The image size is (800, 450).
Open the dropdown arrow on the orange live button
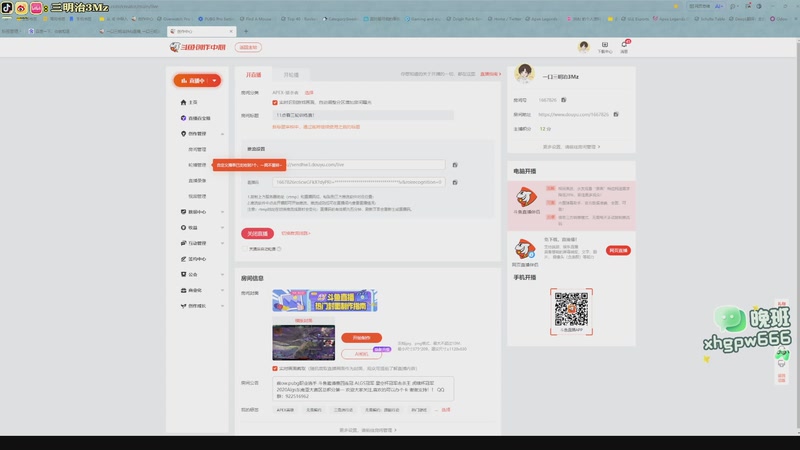point(214,81)
